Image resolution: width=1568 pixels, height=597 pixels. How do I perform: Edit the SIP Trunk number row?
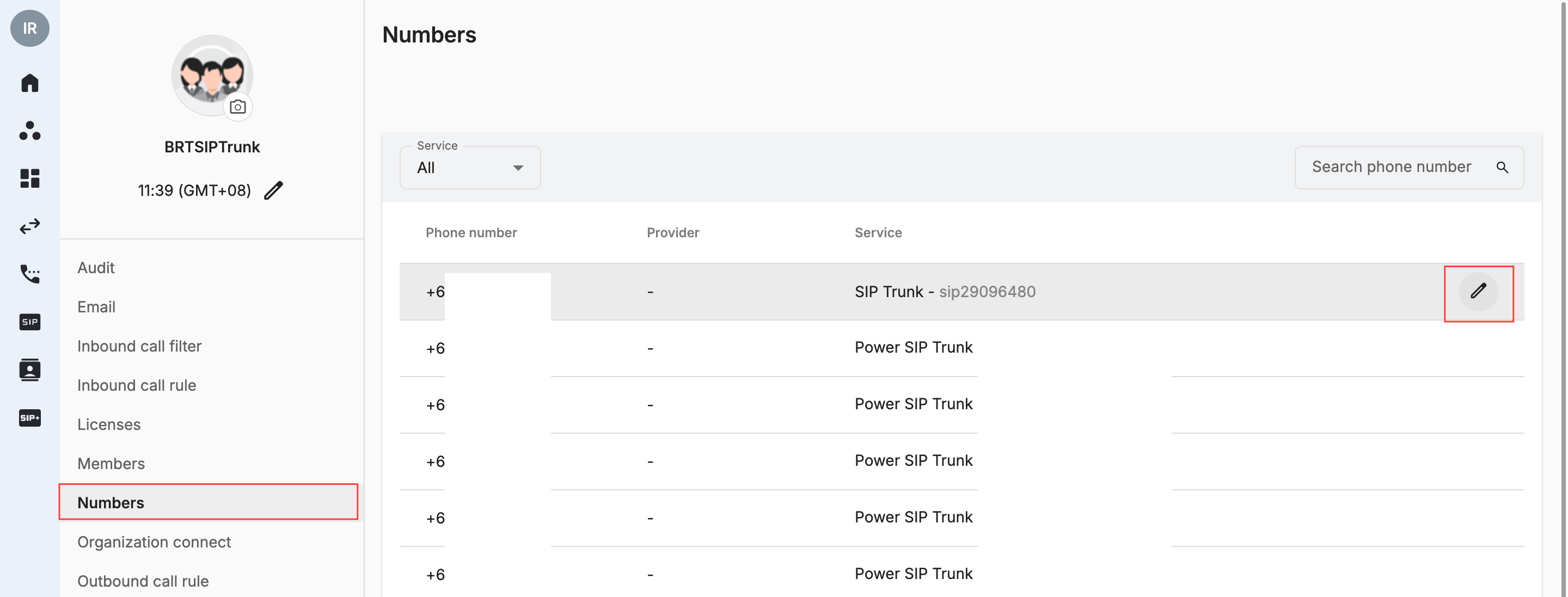tap(1478, 292)
